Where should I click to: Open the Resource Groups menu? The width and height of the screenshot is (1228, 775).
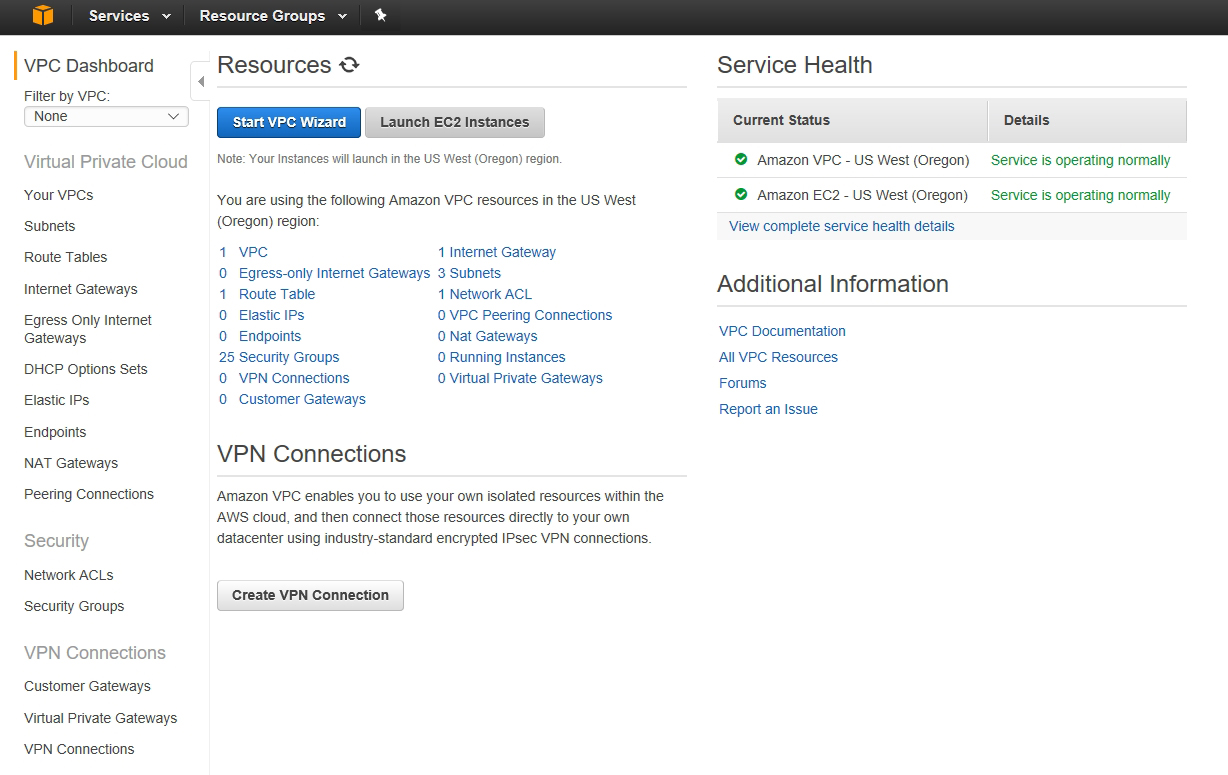tap(273, 16)
